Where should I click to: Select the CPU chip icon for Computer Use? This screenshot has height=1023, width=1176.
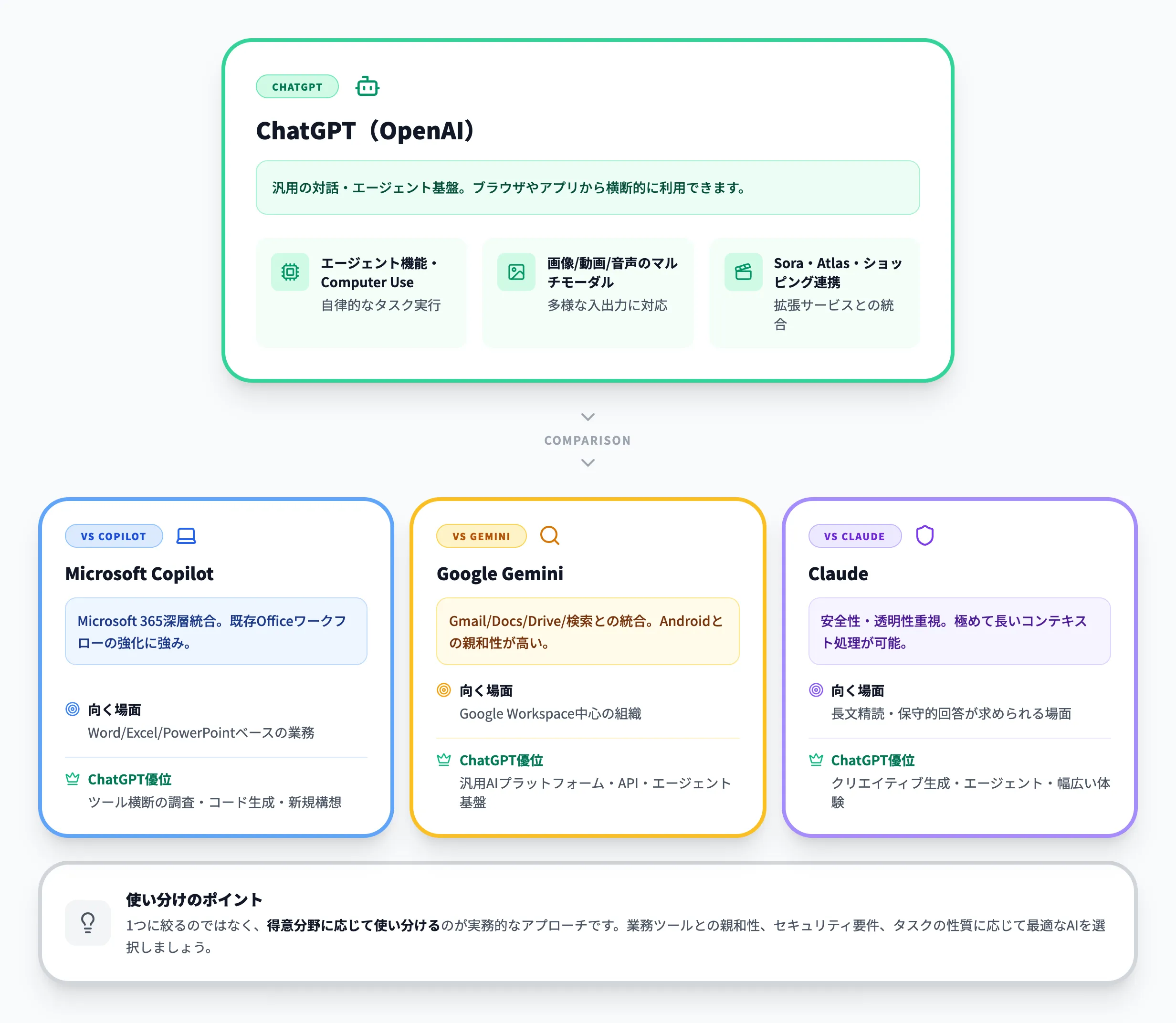pos(290,272)
